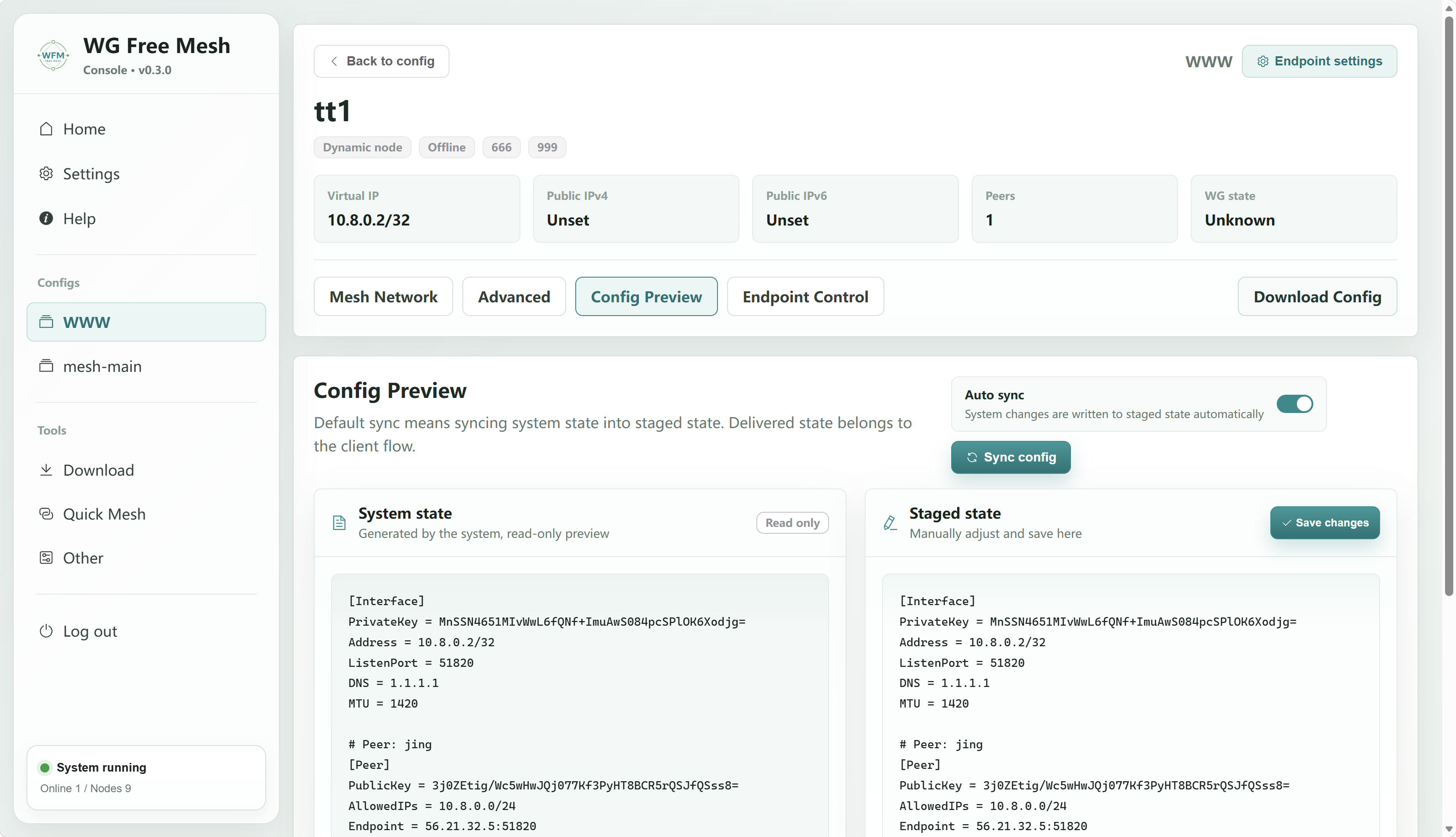Open the Home page
This screenshot has height=837, width=1456.
146,129
